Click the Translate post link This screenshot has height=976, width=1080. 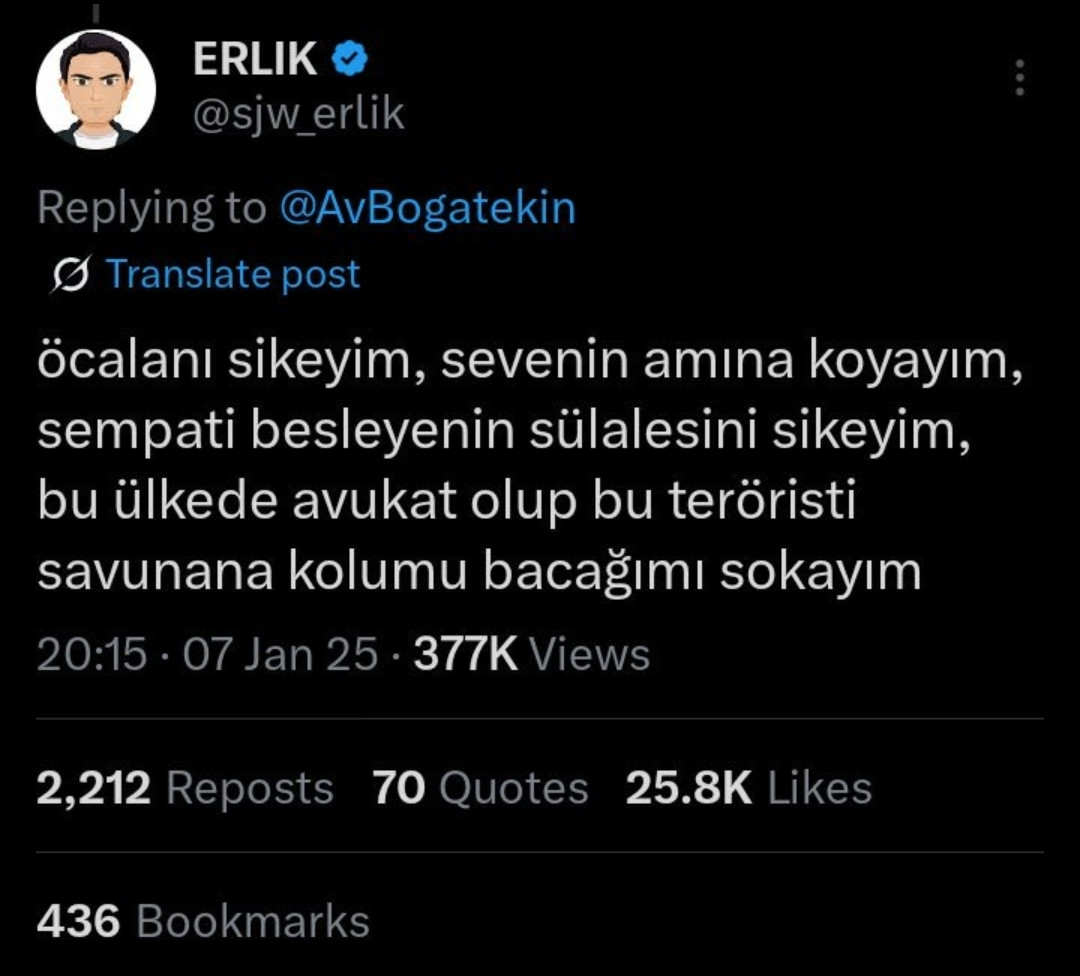coord(233,274)
